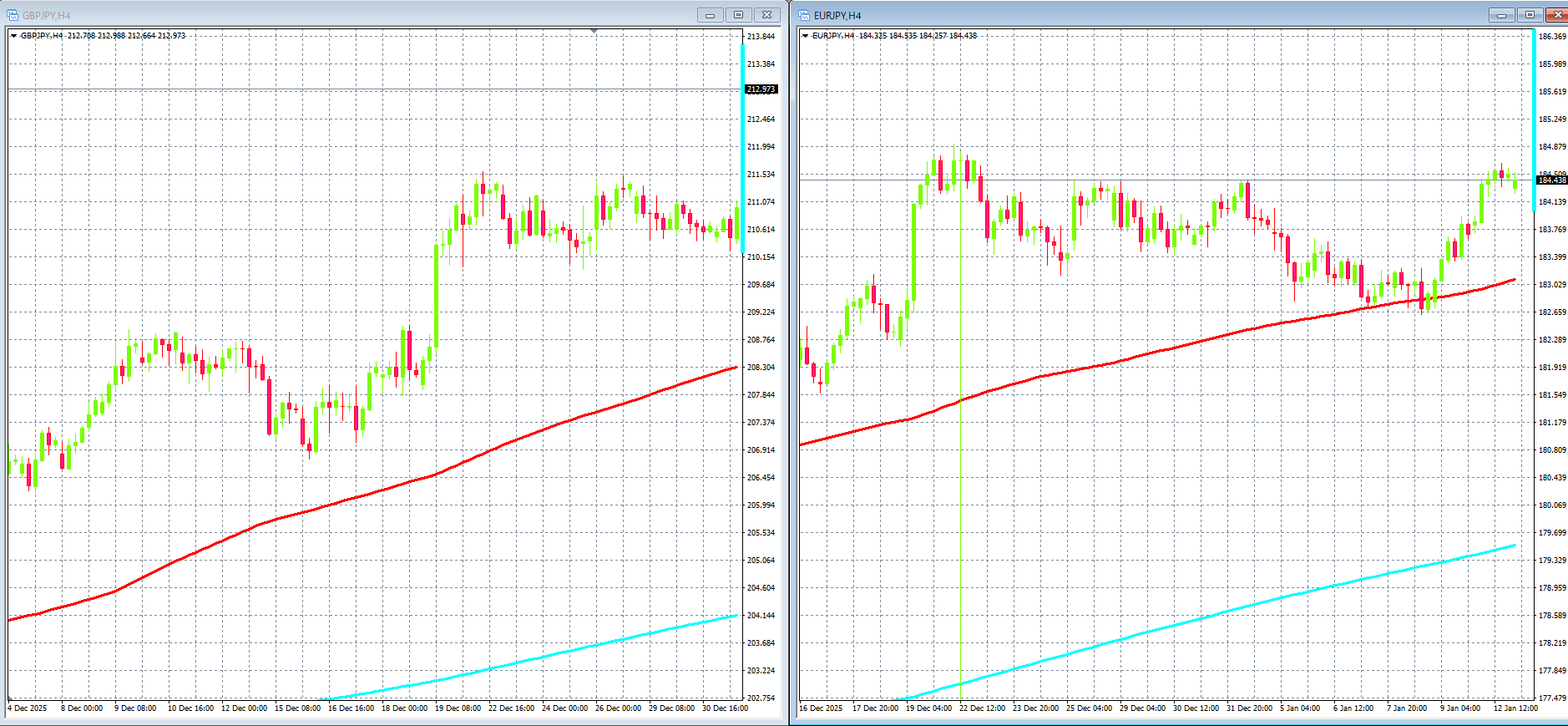Click the 184.438 current price label
Image resolution: width=1568 pixels, height=726 pixels.
[x=1552, y=180]
